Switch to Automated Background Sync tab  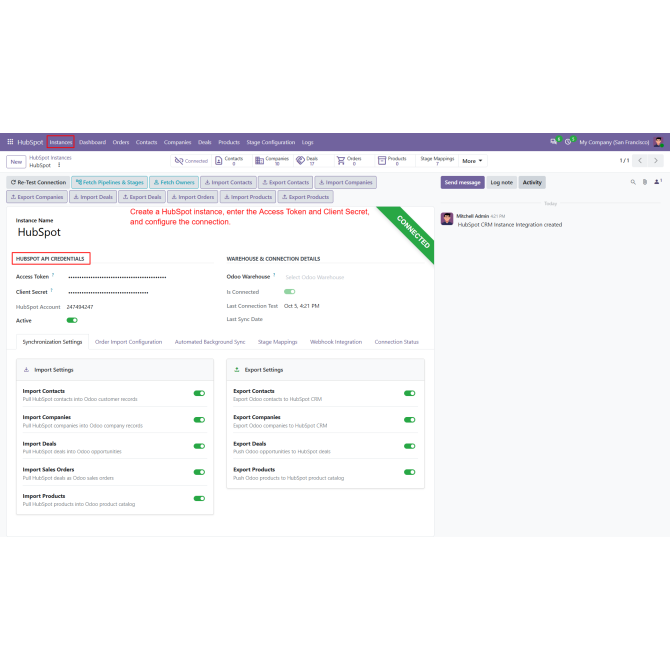pos(210,342)
